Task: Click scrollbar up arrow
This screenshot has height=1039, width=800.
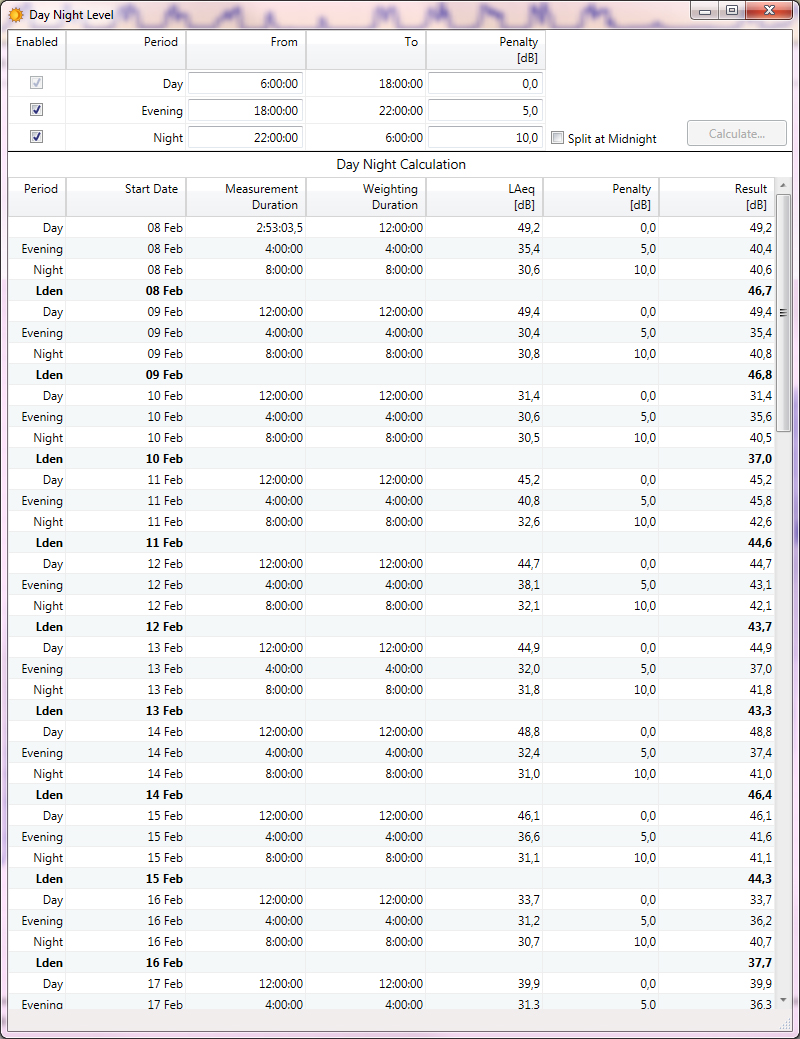Action: point(784,185)
